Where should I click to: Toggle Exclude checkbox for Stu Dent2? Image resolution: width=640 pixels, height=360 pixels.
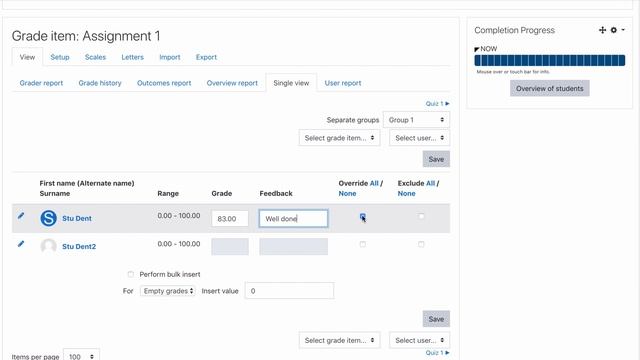pos(421,244)
